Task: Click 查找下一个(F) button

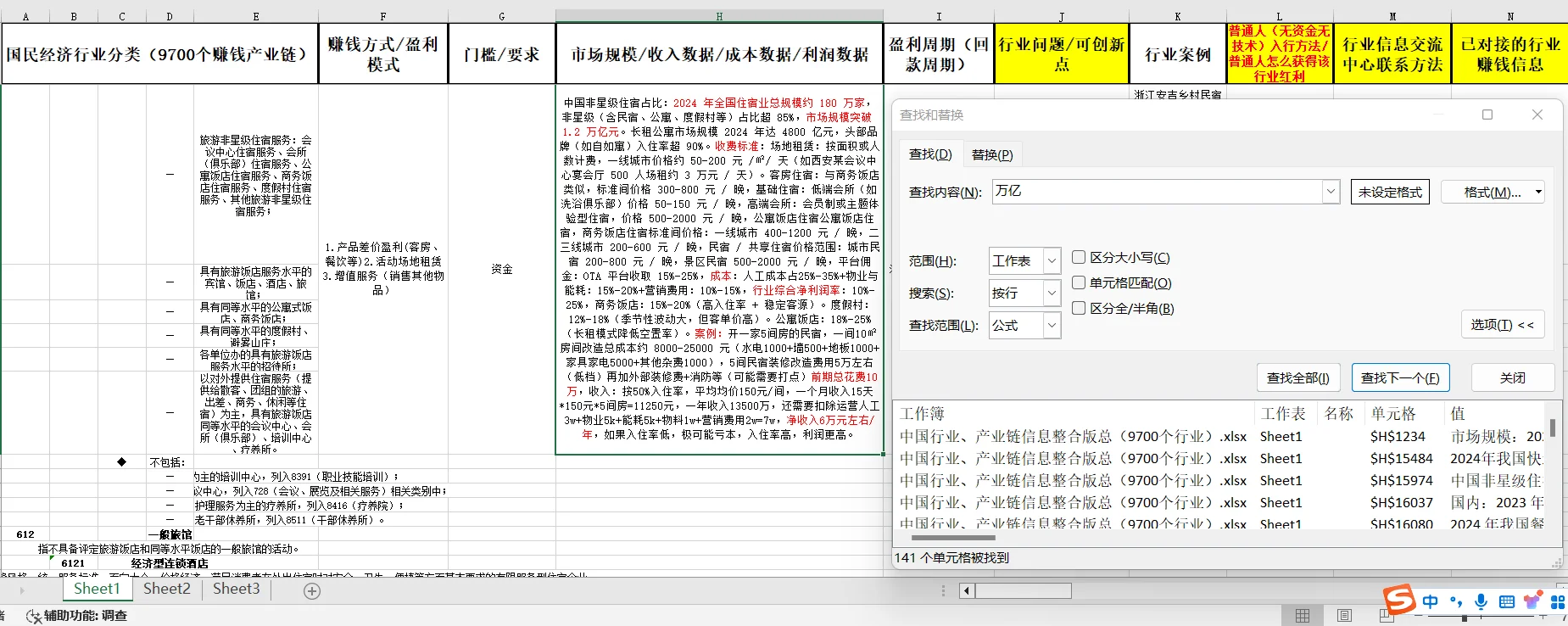Action: (1400, 377)
